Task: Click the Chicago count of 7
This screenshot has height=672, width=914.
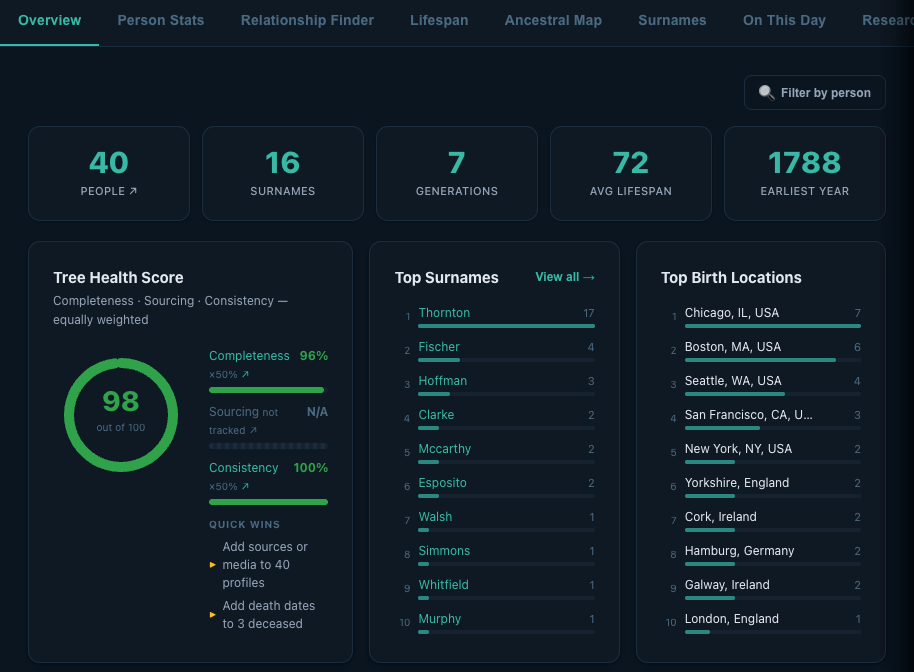Action: coord(857,313)
